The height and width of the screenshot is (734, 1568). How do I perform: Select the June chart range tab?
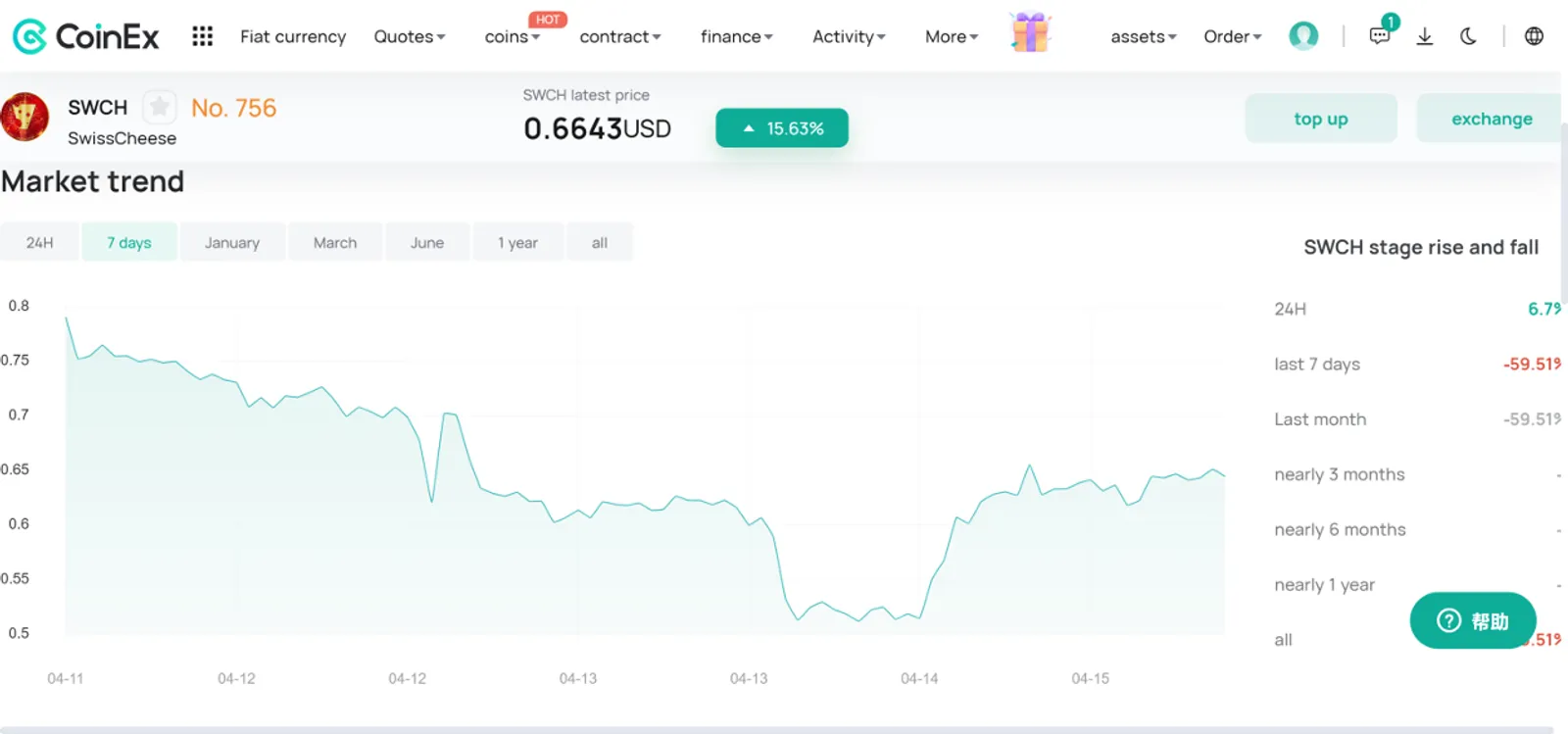pos(427,242)
